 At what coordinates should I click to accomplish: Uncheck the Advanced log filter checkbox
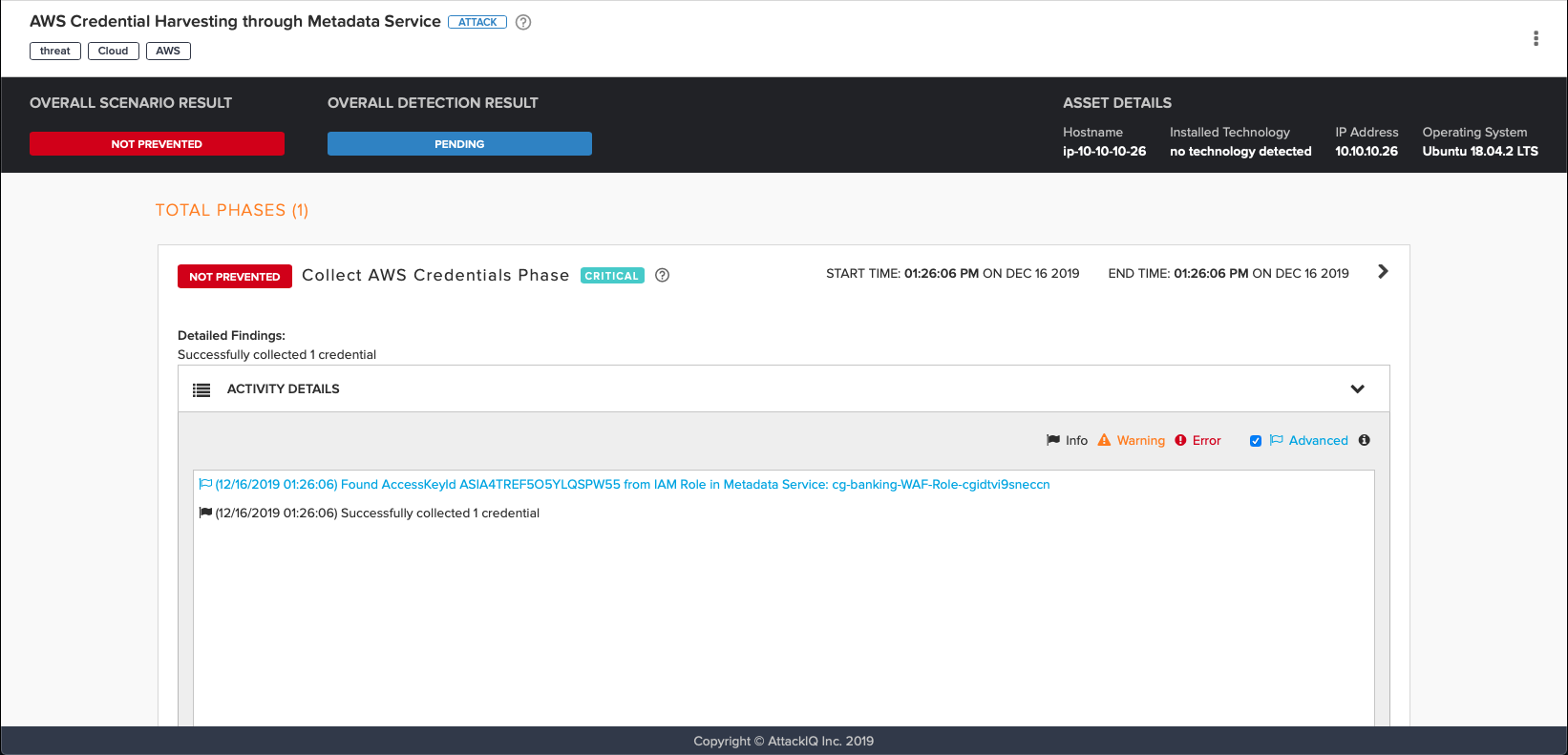pyautogui.click(x=1256, y=441)
